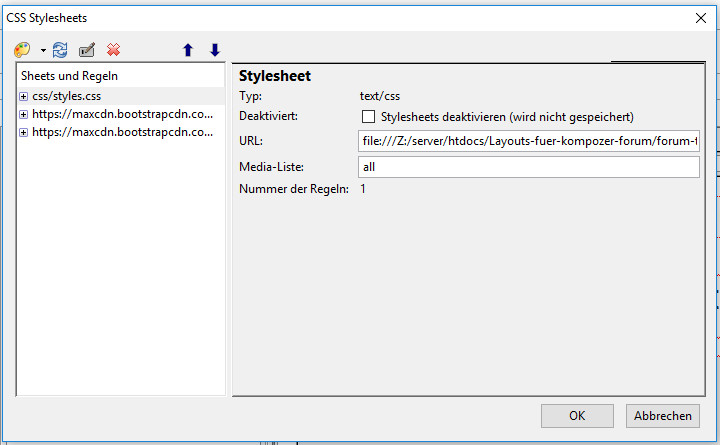Click the Abbrechen button
720x445 pixels.
(663, 416)
